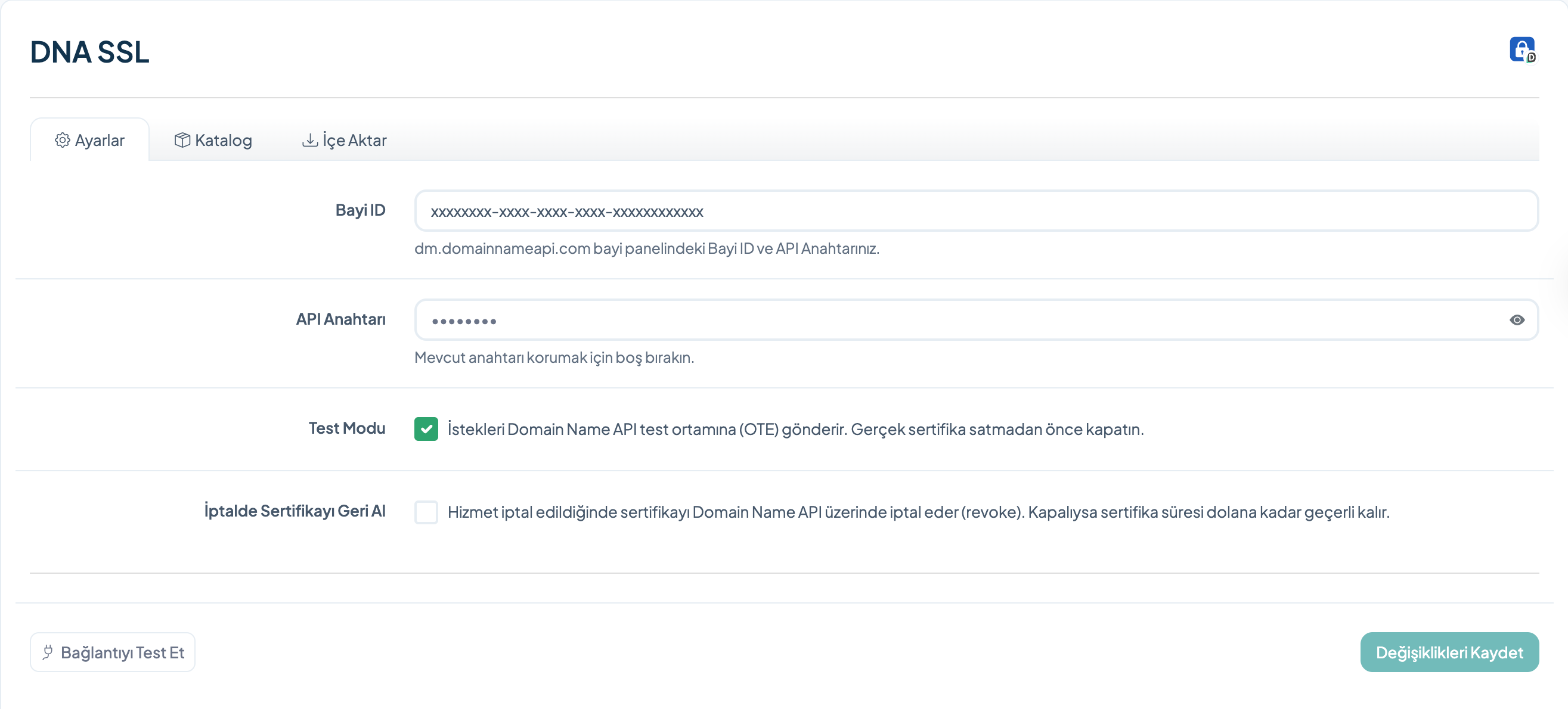Click the Bağlantıyı Test Et button

pos(113,652)
